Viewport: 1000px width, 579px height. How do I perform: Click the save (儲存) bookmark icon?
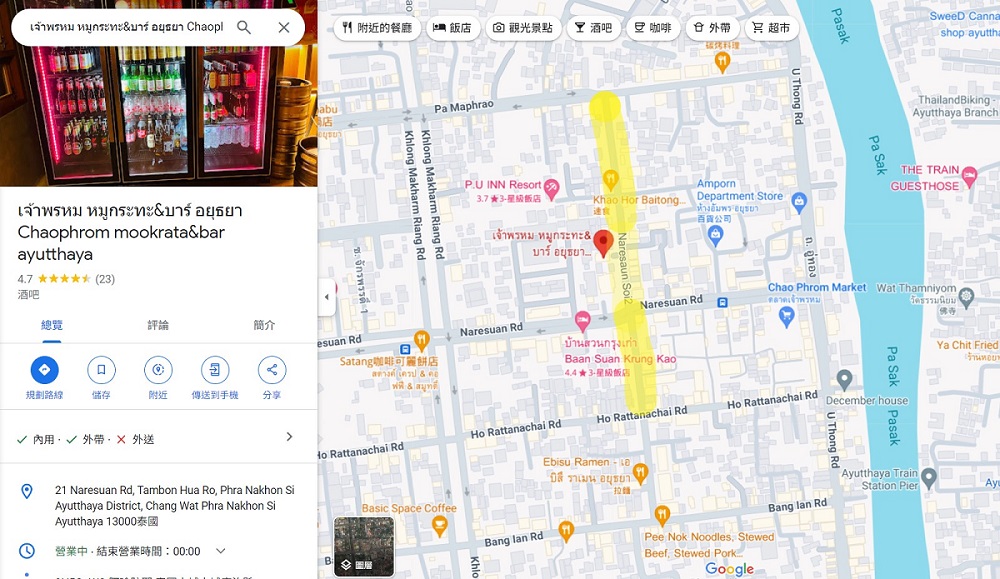click(101, 370)
